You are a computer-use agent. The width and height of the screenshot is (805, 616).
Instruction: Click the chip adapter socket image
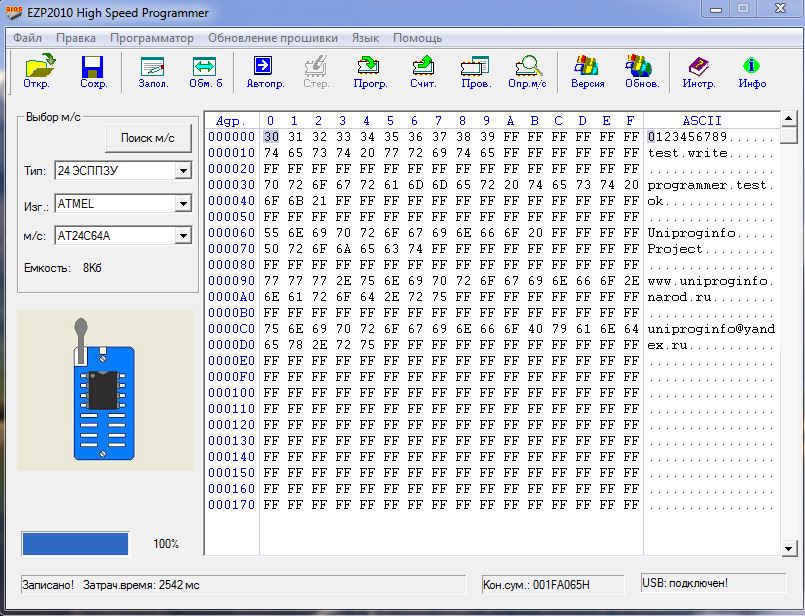[103, 389]
